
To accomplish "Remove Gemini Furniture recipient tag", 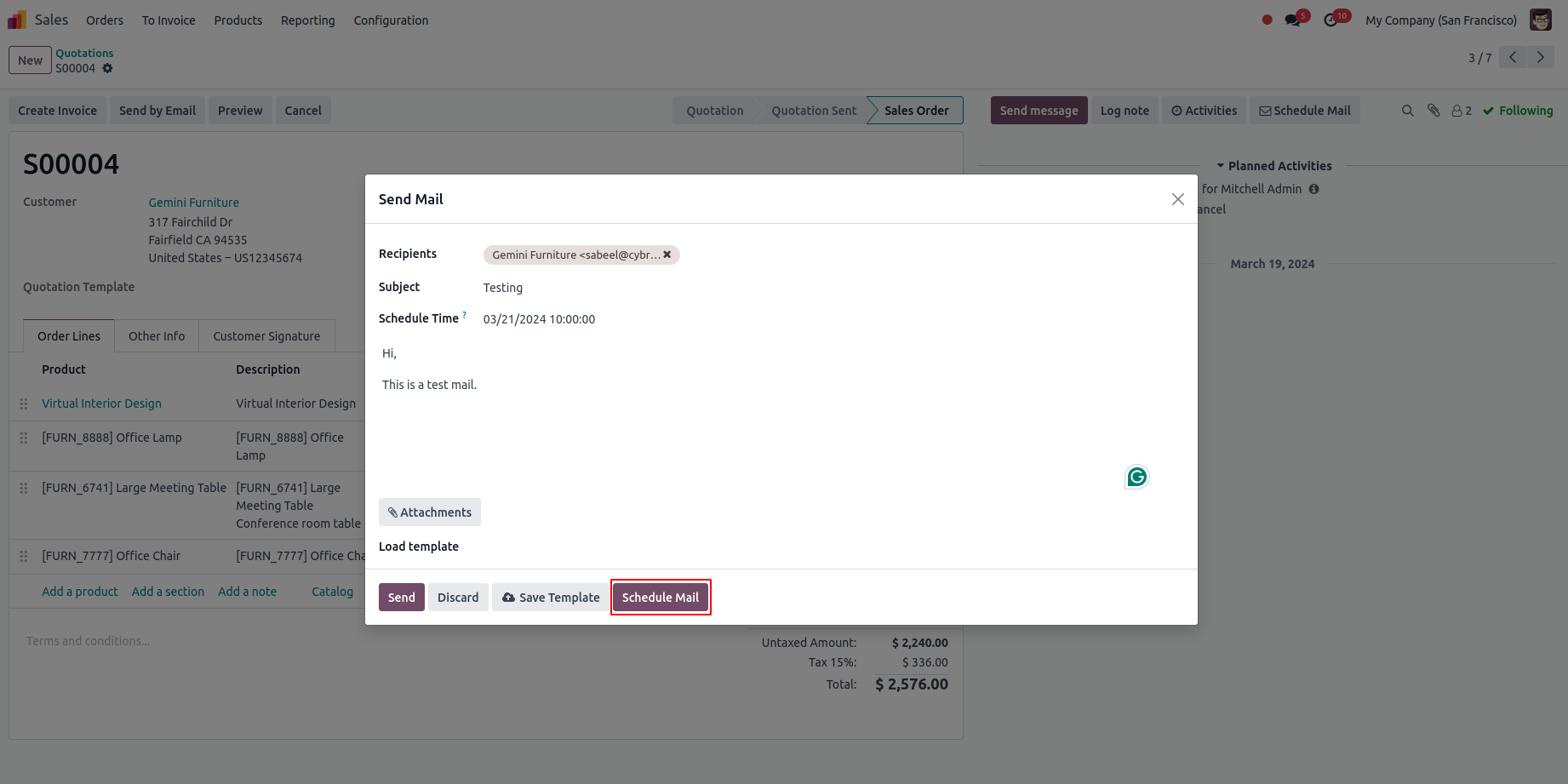I will 667,255.
